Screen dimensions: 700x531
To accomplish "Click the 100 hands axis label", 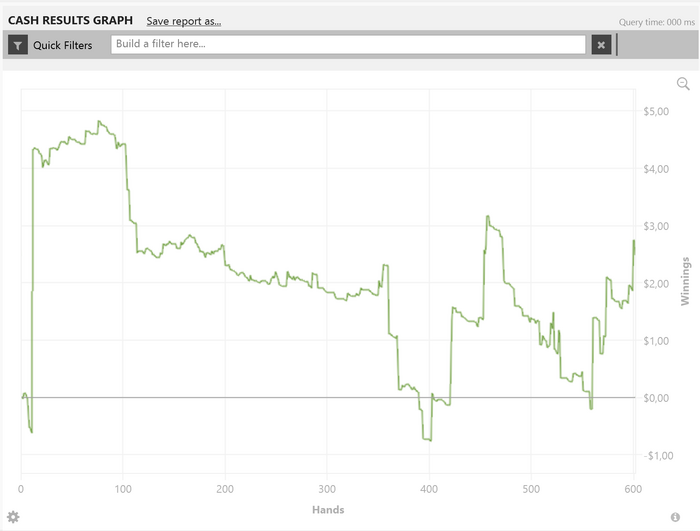I will [123, 489].
